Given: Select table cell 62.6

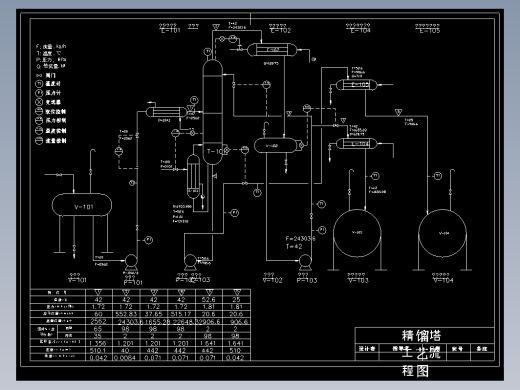Looking at the screenshot, I should coord(208,299).
